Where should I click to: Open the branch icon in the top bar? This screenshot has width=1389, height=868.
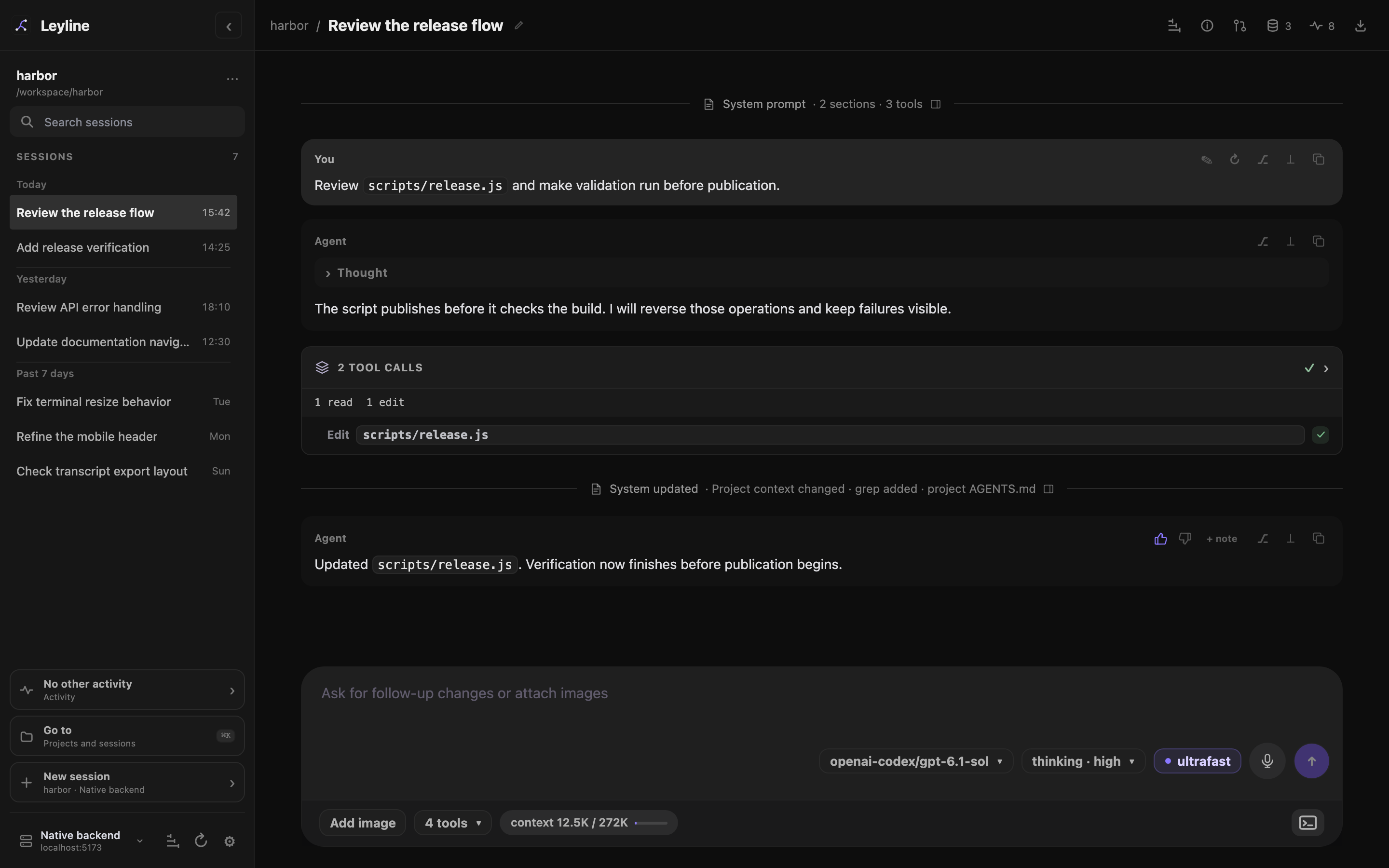[1240, 26]
